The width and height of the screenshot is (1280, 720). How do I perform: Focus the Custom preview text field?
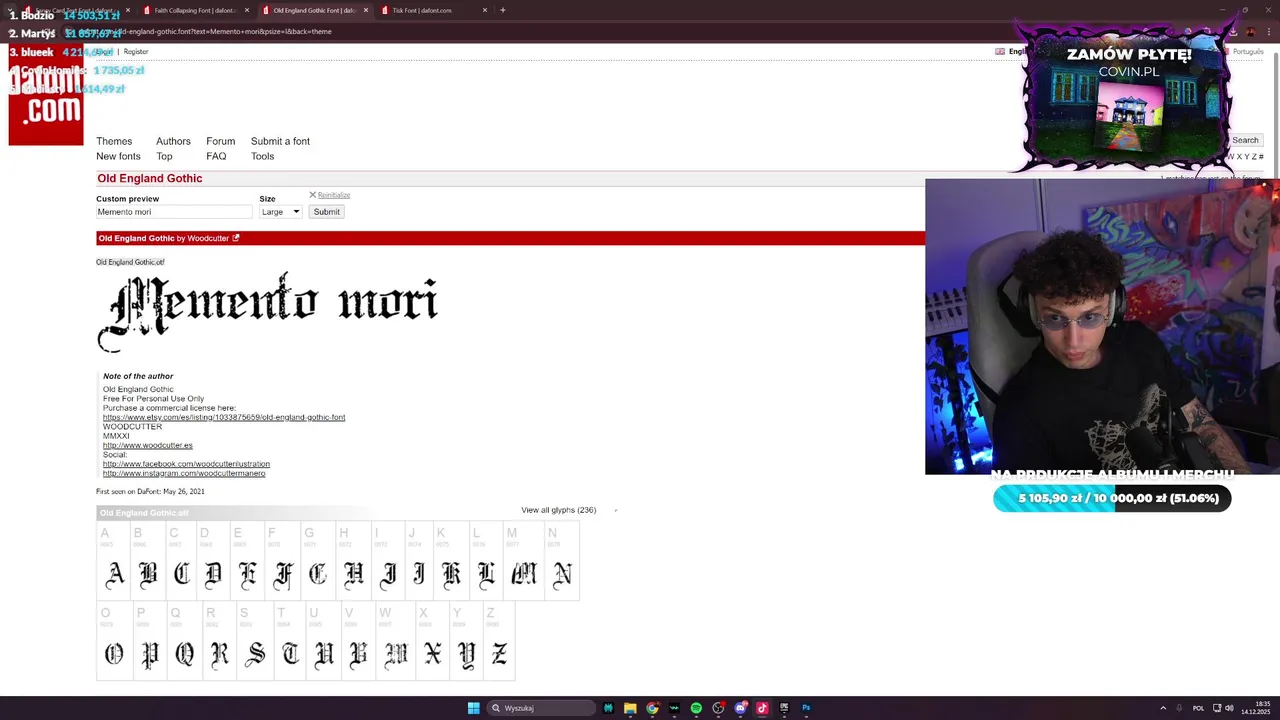174,212
